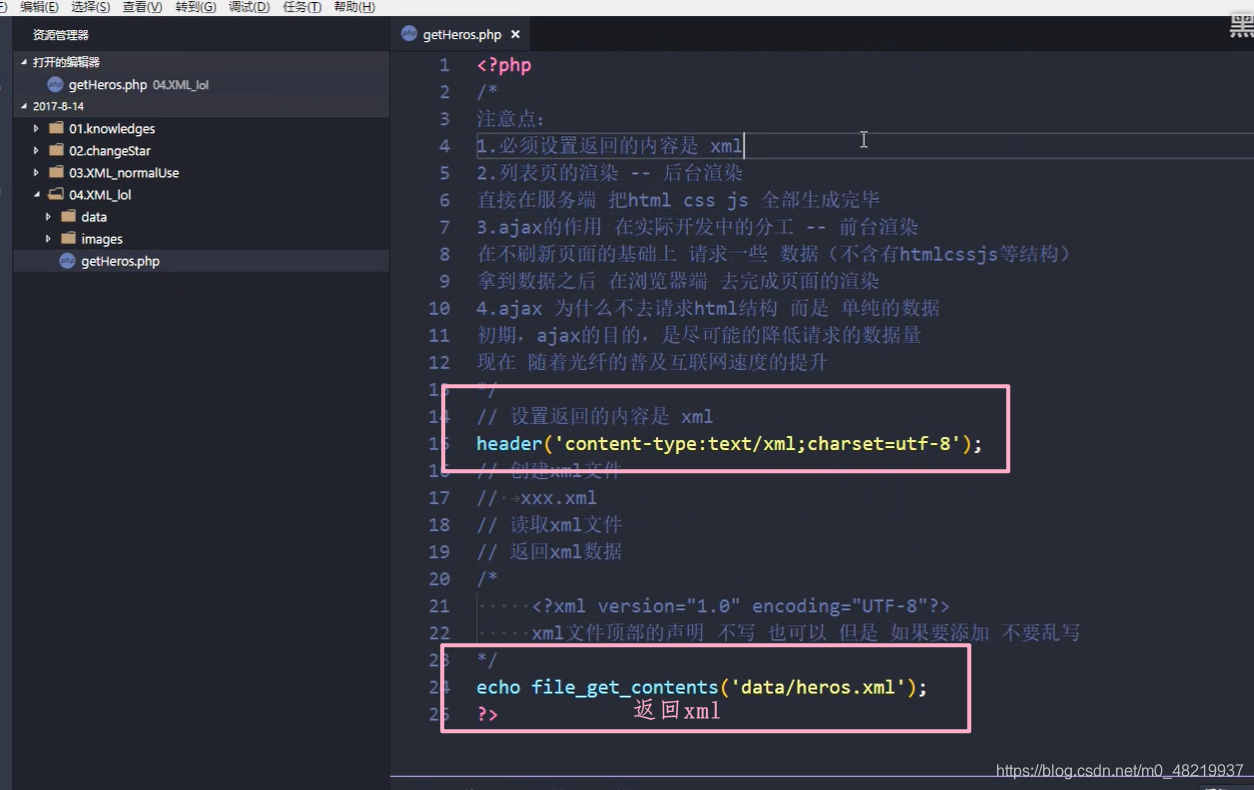Screen dimensions: 1254x790
Task: Click comment '// 设置返回的内容是 xml' on line 14
Action: tap(595, 416)
